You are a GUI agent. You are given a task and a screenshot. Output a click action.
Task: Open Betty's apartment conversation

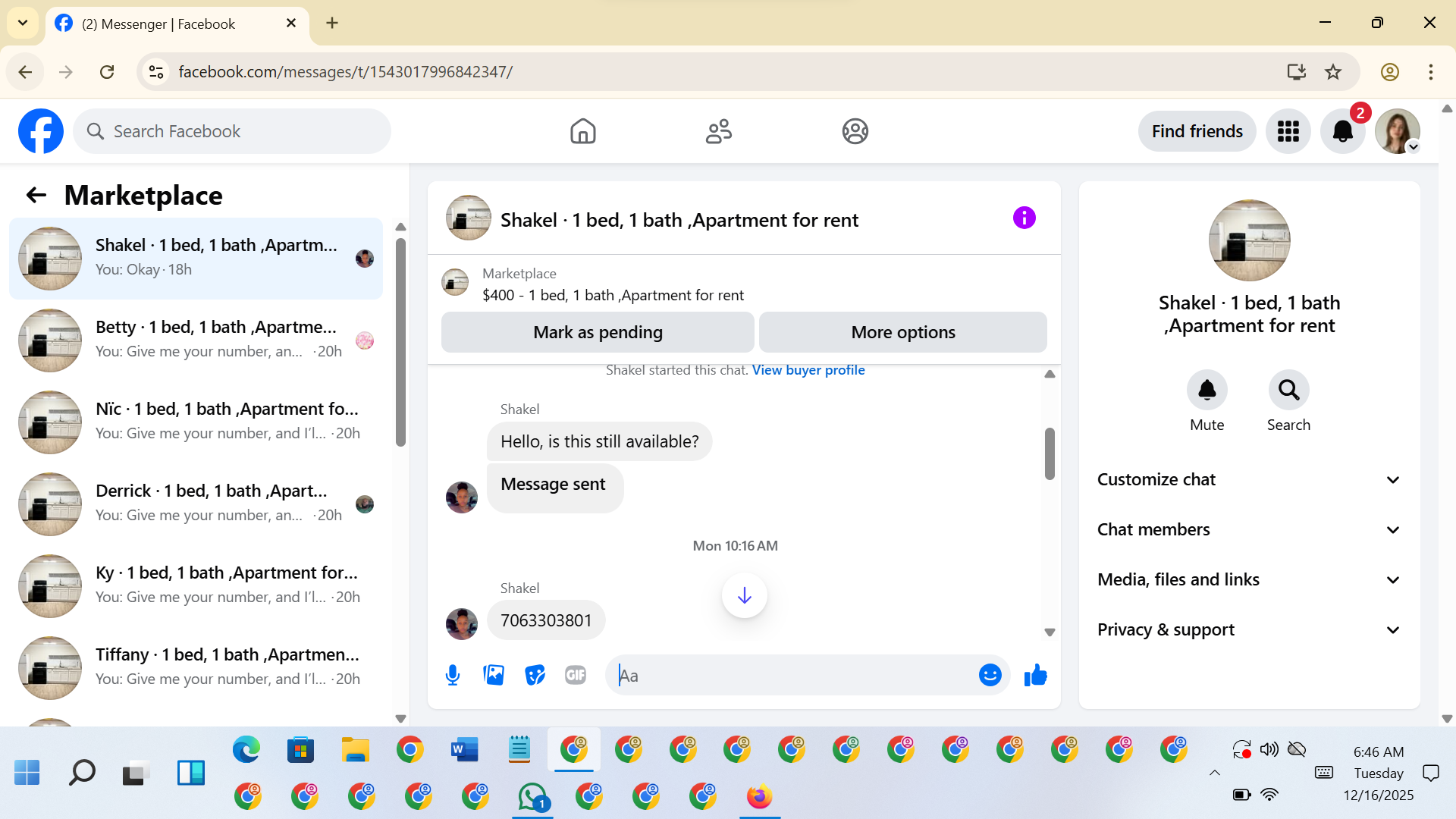pyautogui.click(x=196, y=340)
